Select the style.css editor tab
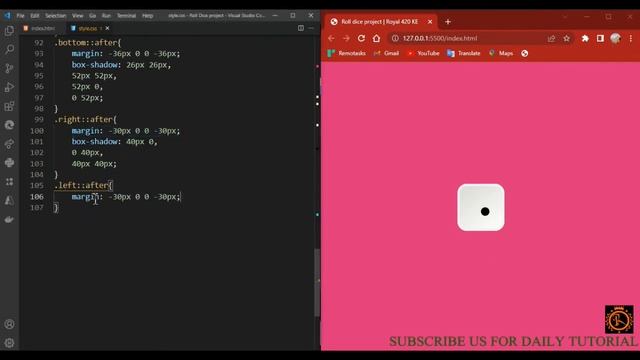640x360 pixels. 87,28
